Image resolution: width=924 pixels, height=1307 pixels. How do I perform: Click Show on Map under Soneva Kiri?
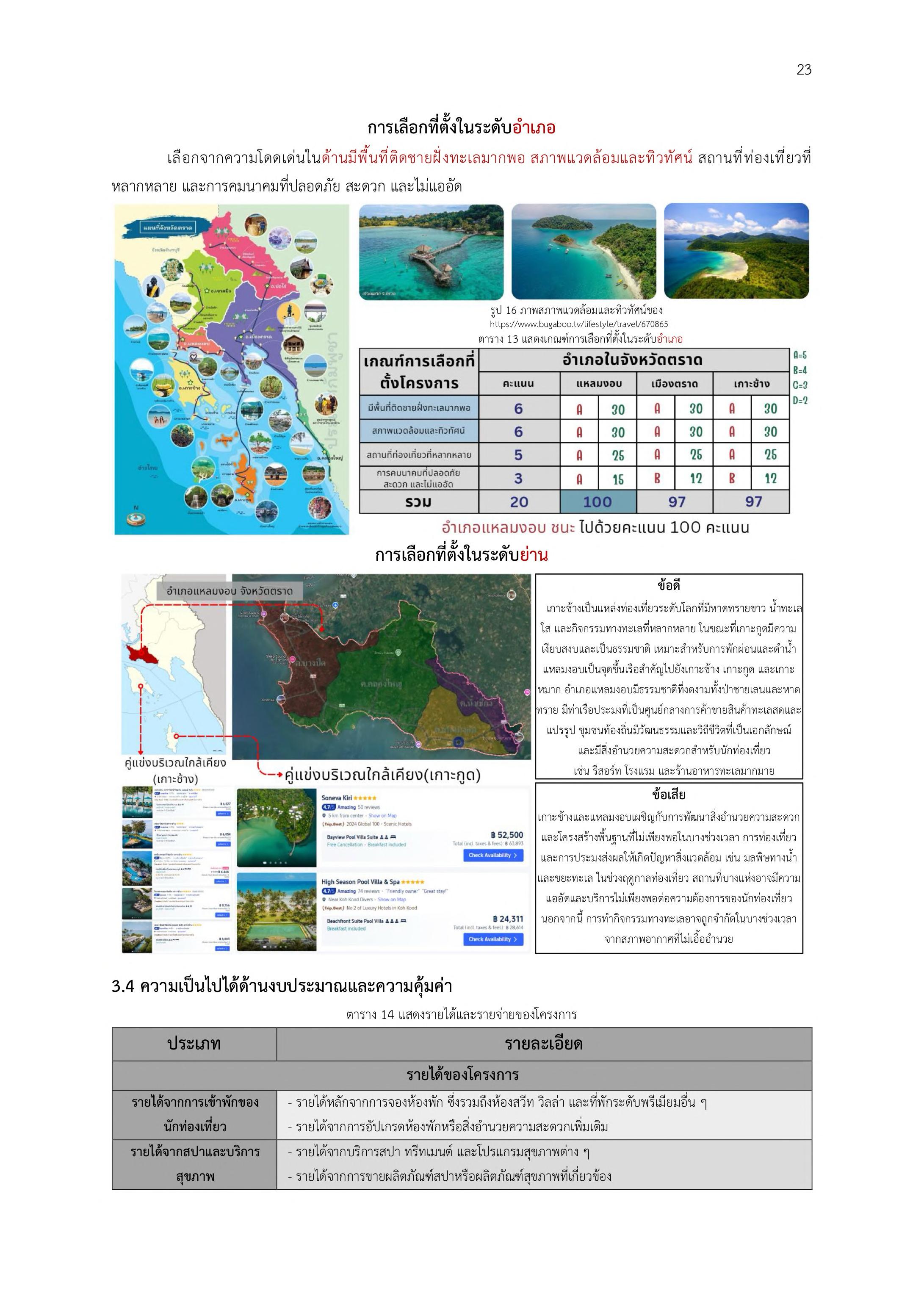pos(382,815)
